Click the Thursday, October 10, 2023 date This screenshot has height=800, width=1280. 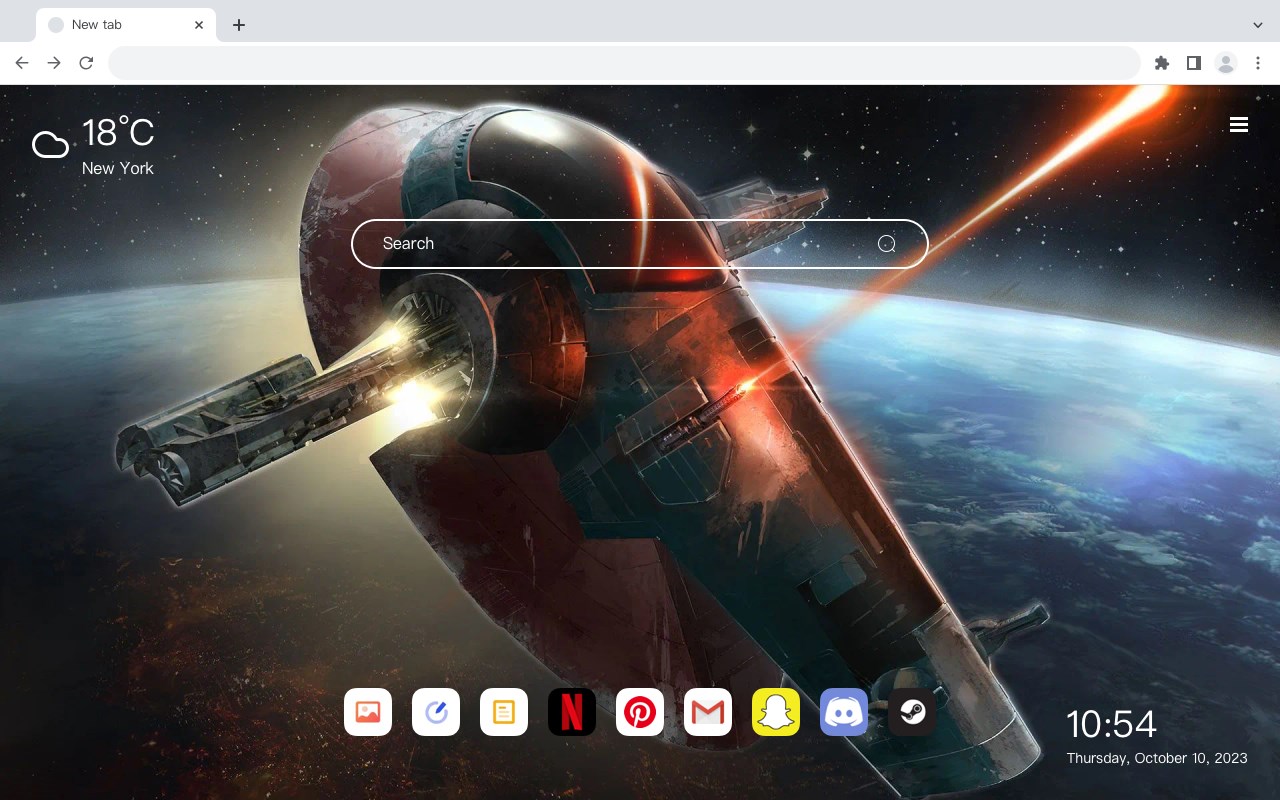pos(1157,758)
